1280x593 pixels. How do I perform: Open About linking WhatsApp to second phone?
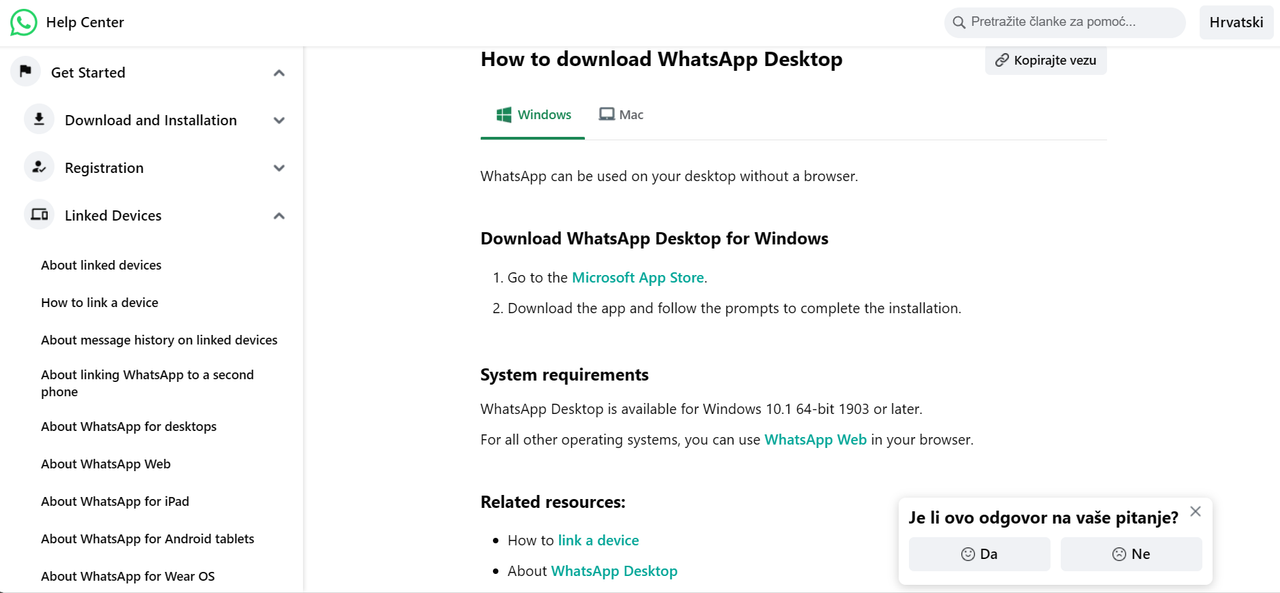(147, 383)
